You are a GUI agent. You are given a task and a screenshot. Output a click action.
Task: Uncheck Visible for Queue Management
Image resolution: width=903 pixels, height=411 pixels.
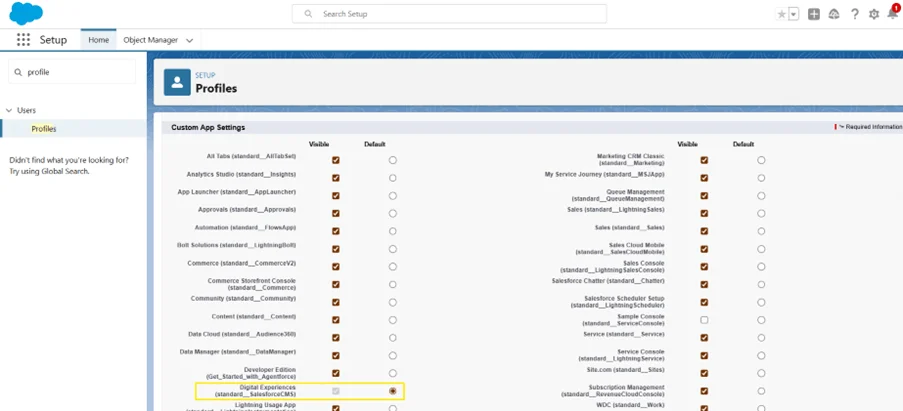point(704,196)
